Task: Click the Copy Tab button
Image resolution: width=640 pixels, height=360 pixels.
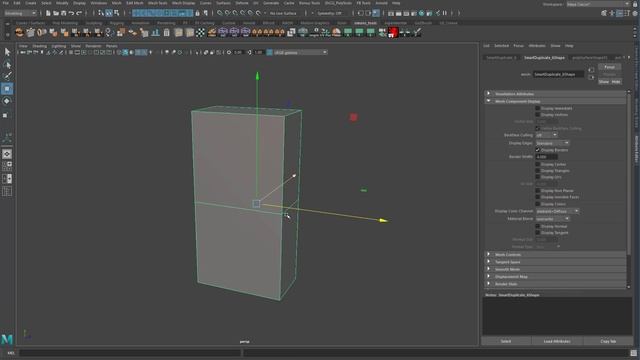Action: pos(608,341)
